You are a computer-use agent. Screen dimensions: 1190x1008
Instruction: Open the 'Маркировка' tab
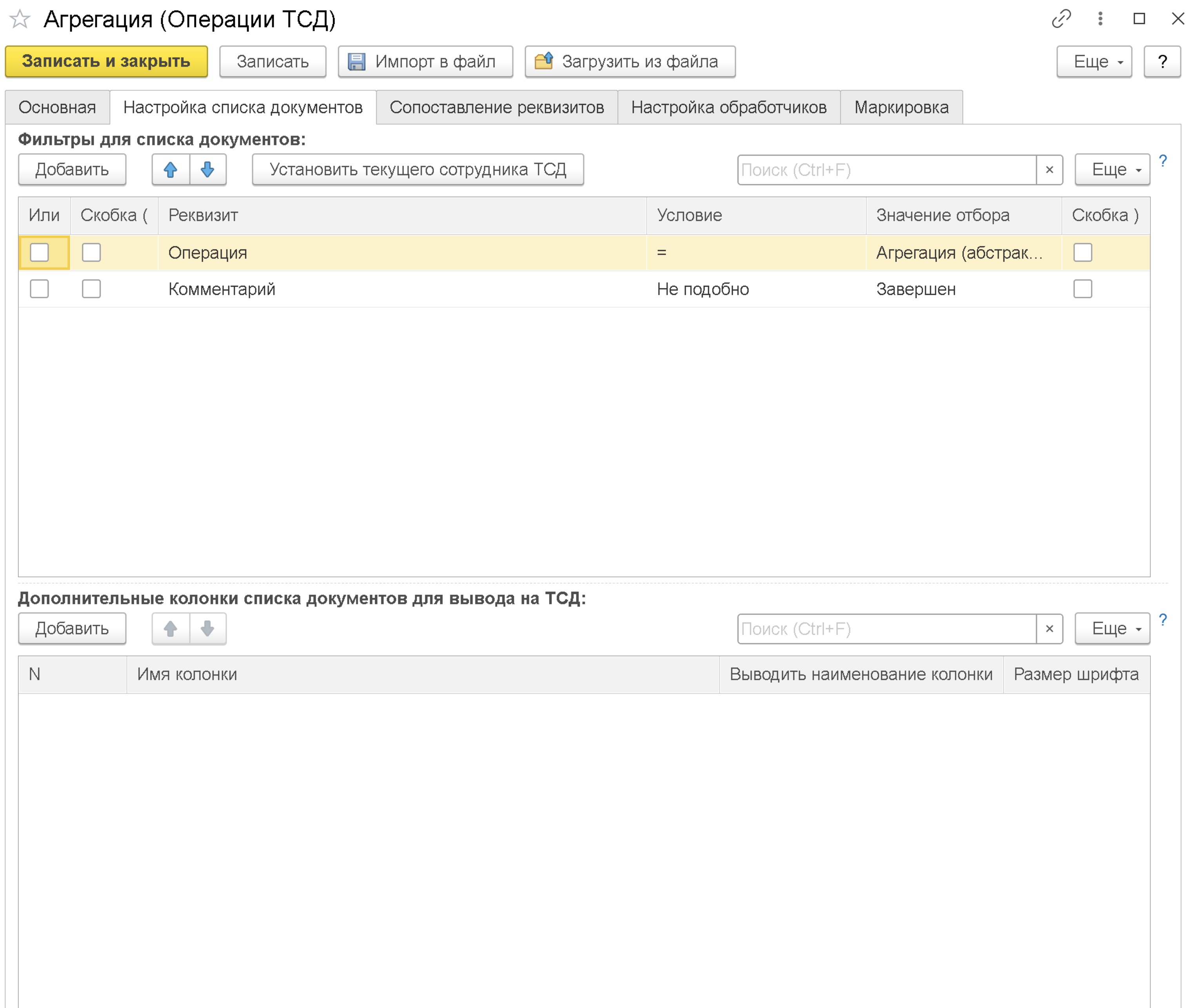pos(901,107)
